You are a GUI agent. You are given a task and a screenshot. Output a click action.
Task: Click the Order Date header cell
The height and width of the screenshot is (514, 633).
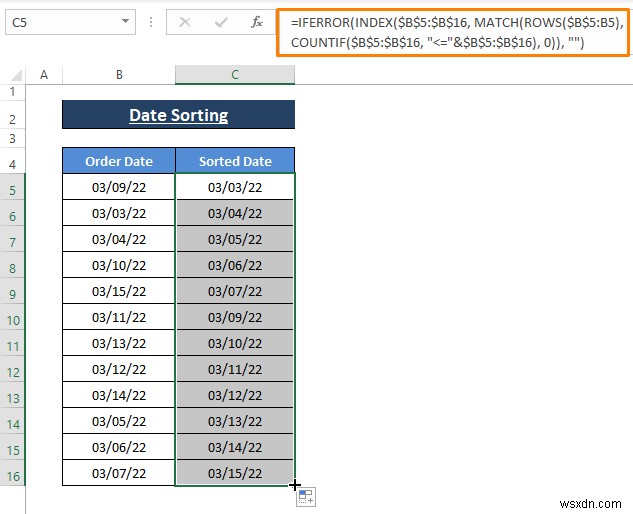pyautogui.click(x=119, y=161)
